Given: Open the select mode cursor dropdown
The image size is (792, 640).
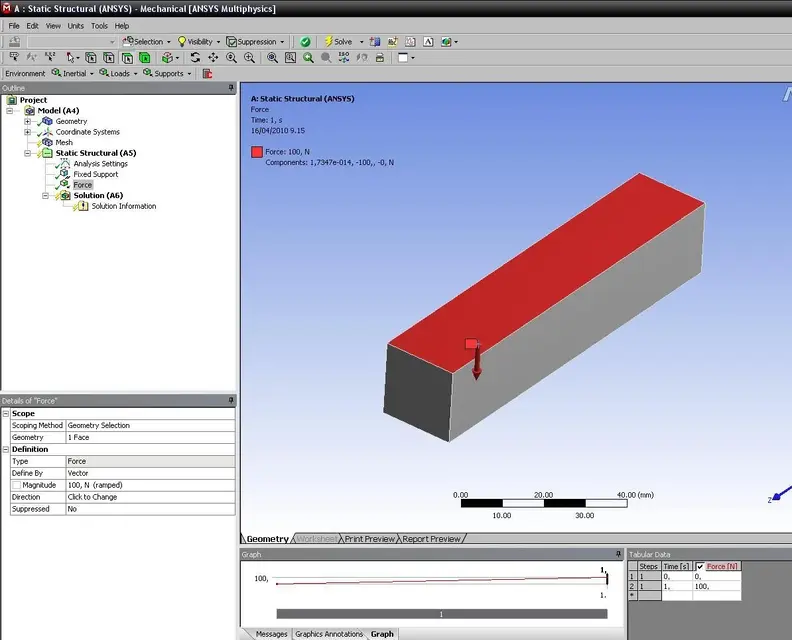Looking at the screenshot, I should (x=73, y=58).
